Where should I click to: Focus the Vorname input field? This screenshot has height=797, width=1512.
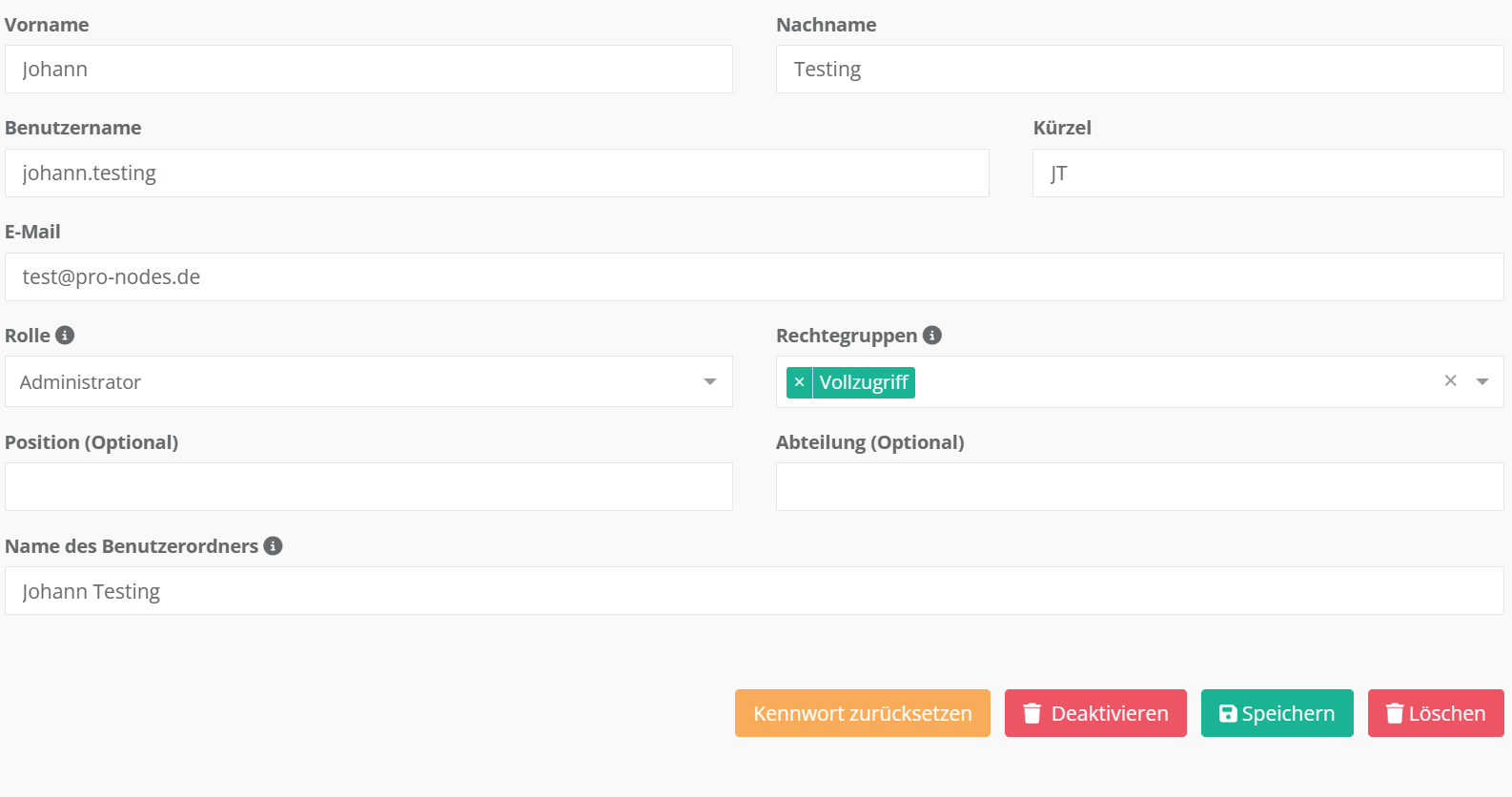pos(368,70)
